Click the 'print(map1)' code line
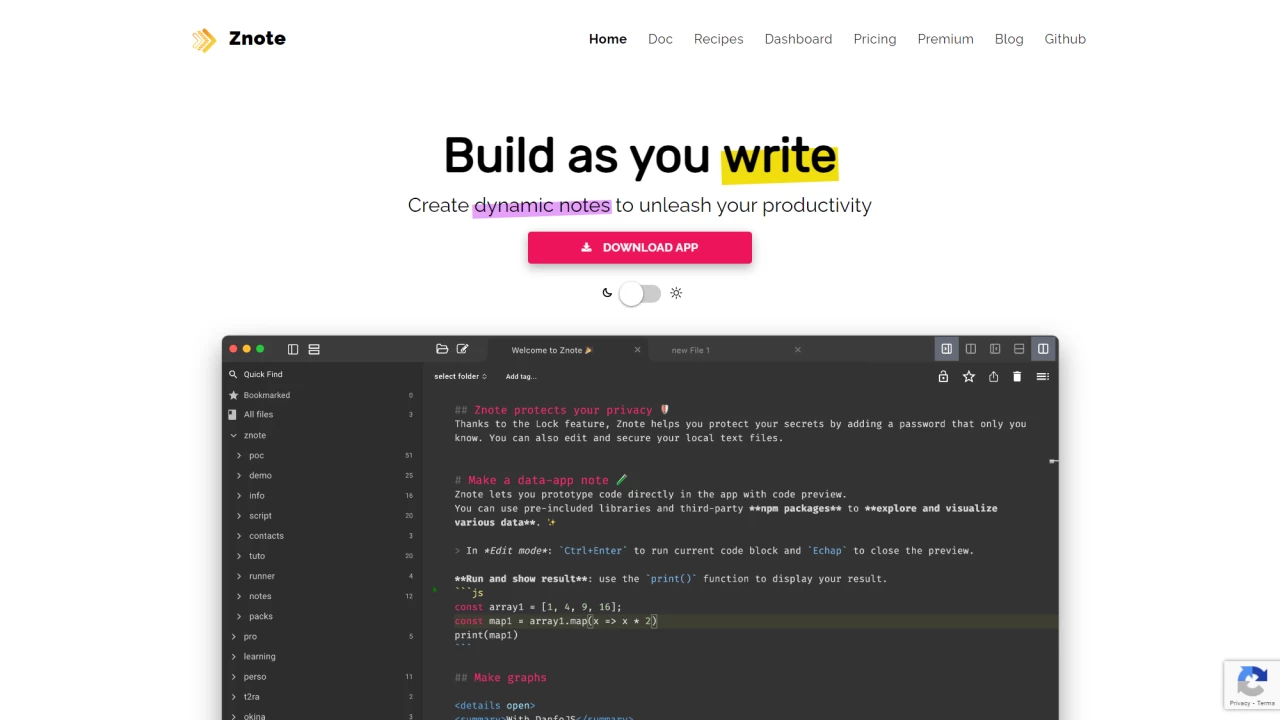Image resolution: width=1280 pixels, height=720 pixels. coord(486,635)
